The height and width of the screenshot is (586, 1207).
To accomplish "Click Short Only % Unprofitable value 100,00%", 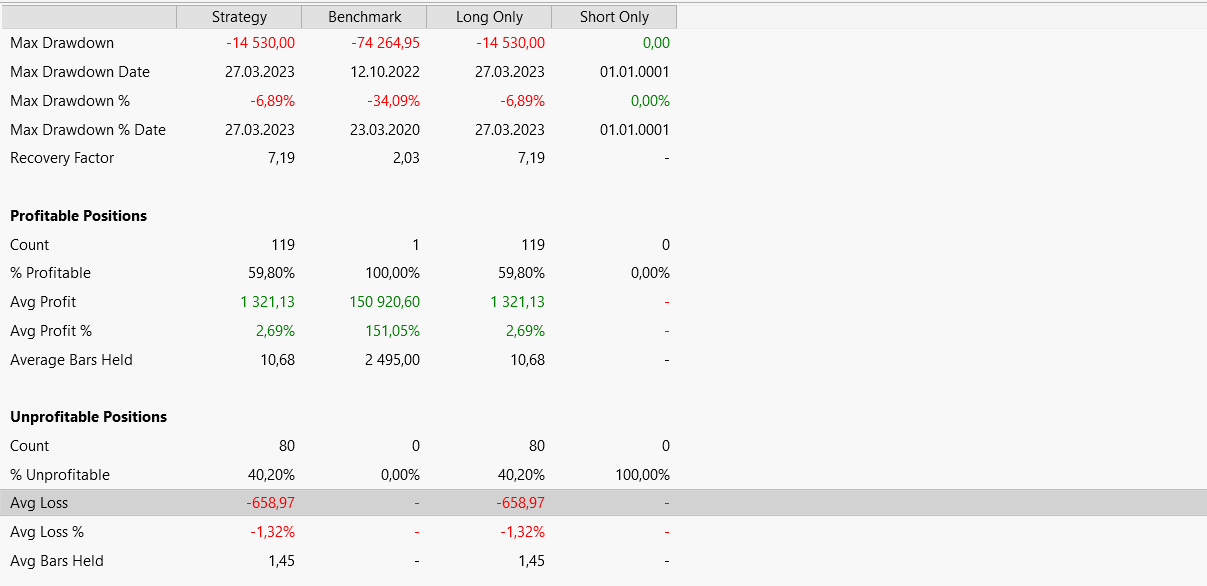I will pyautogui.click(x=644, y=475).
